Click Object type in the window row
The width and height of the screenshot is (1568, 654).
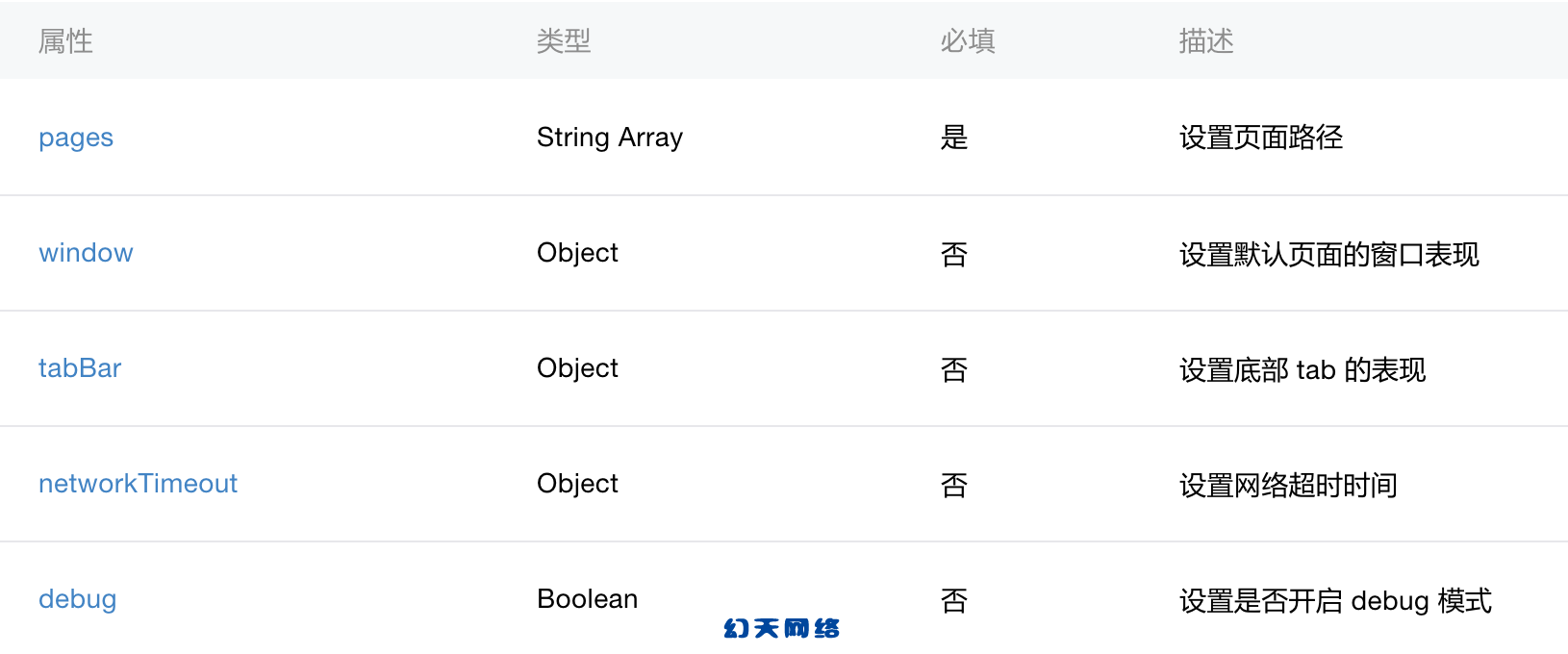tap(577, 253)
